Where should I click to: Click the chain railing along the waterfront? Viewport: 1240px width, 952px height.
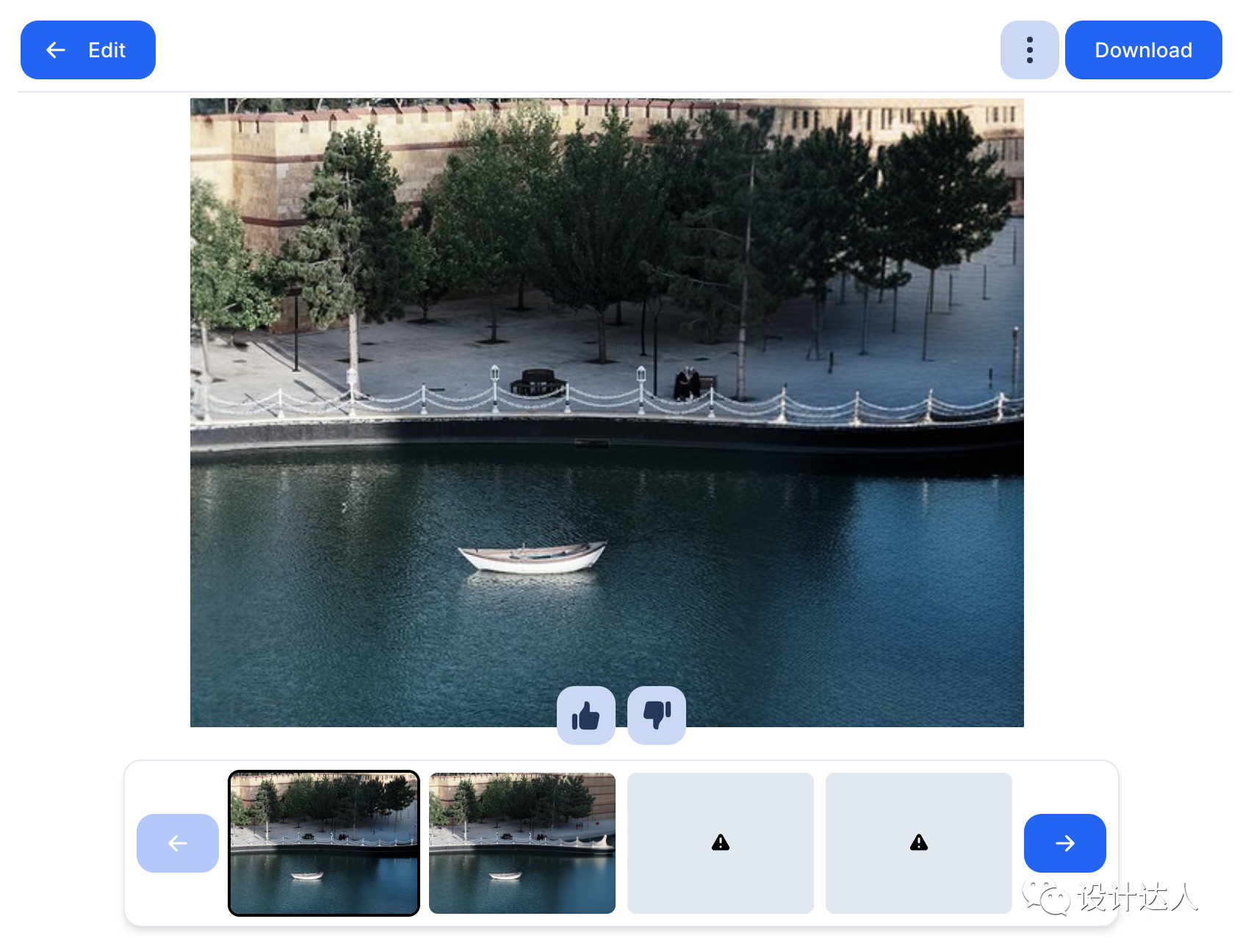602,400
